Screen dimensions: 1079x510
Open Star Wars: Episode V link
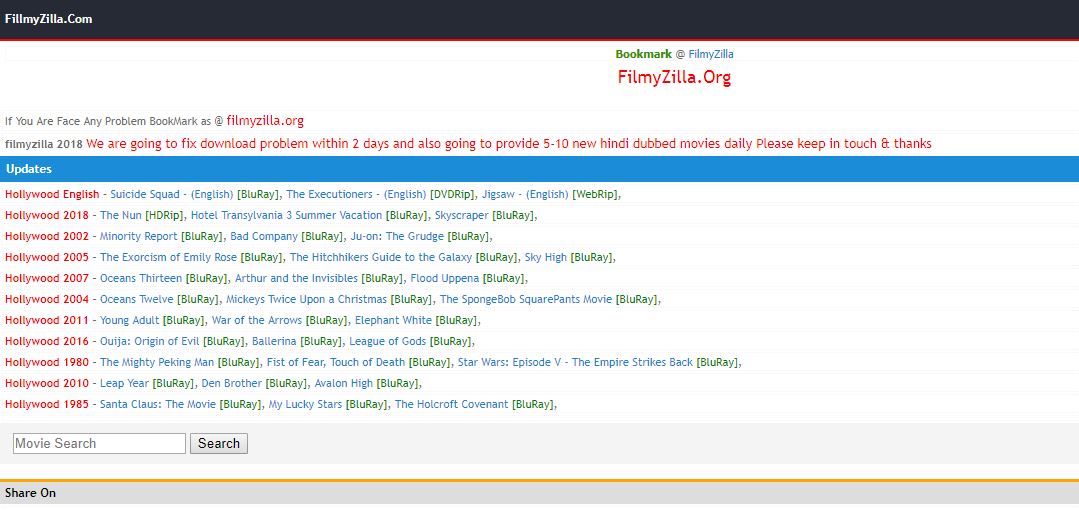tap(575, 363)
